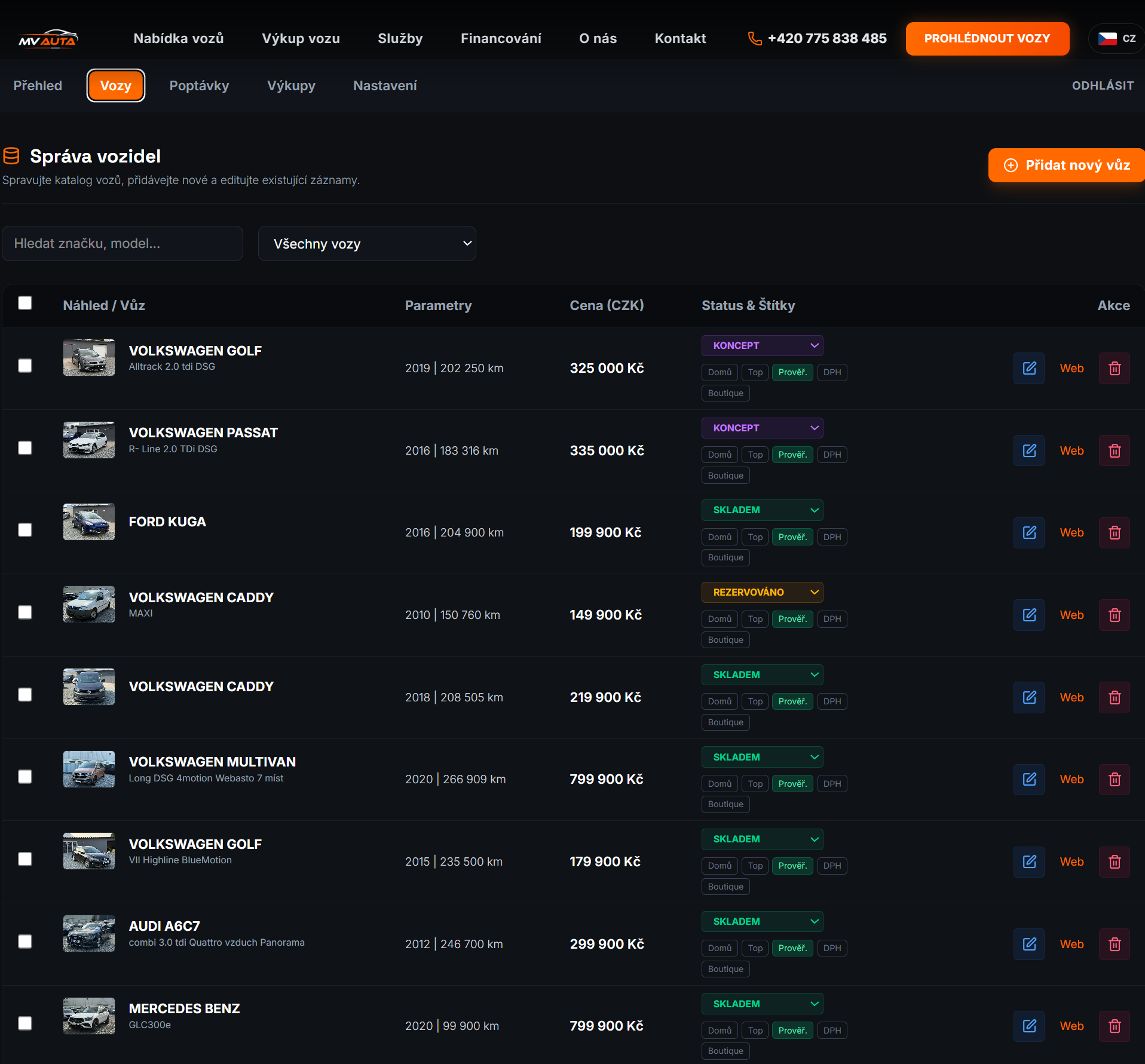Open the Web link for Ford Kuga
Screen dimensions: 1145x1064
[1071, 532]
